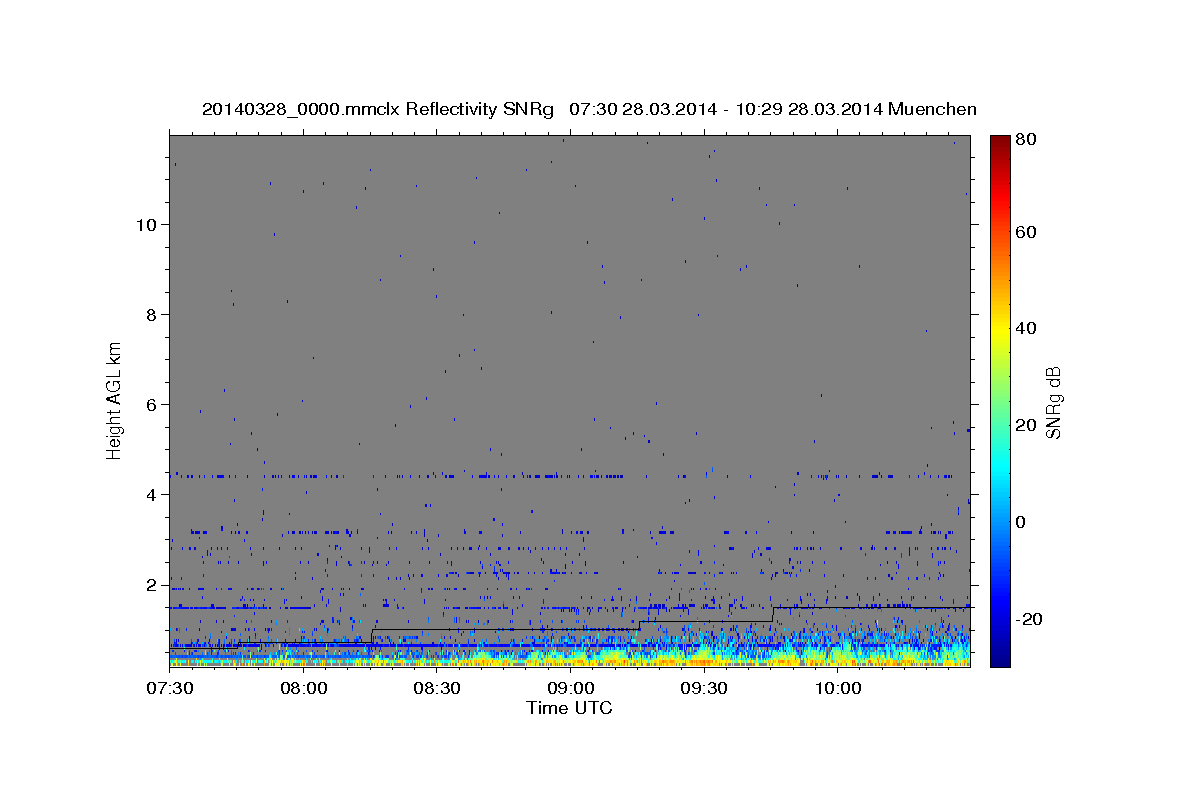
Task: Click the 'Height AGL km' axis label
Action: click(114, 399)
